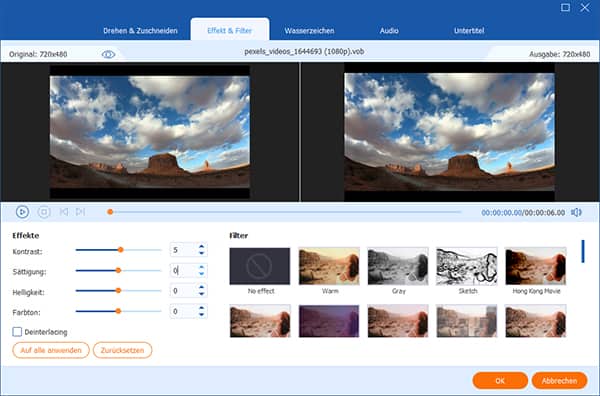
Task: Choose the Hong Kong Movie filter
Action: (536, 266)
